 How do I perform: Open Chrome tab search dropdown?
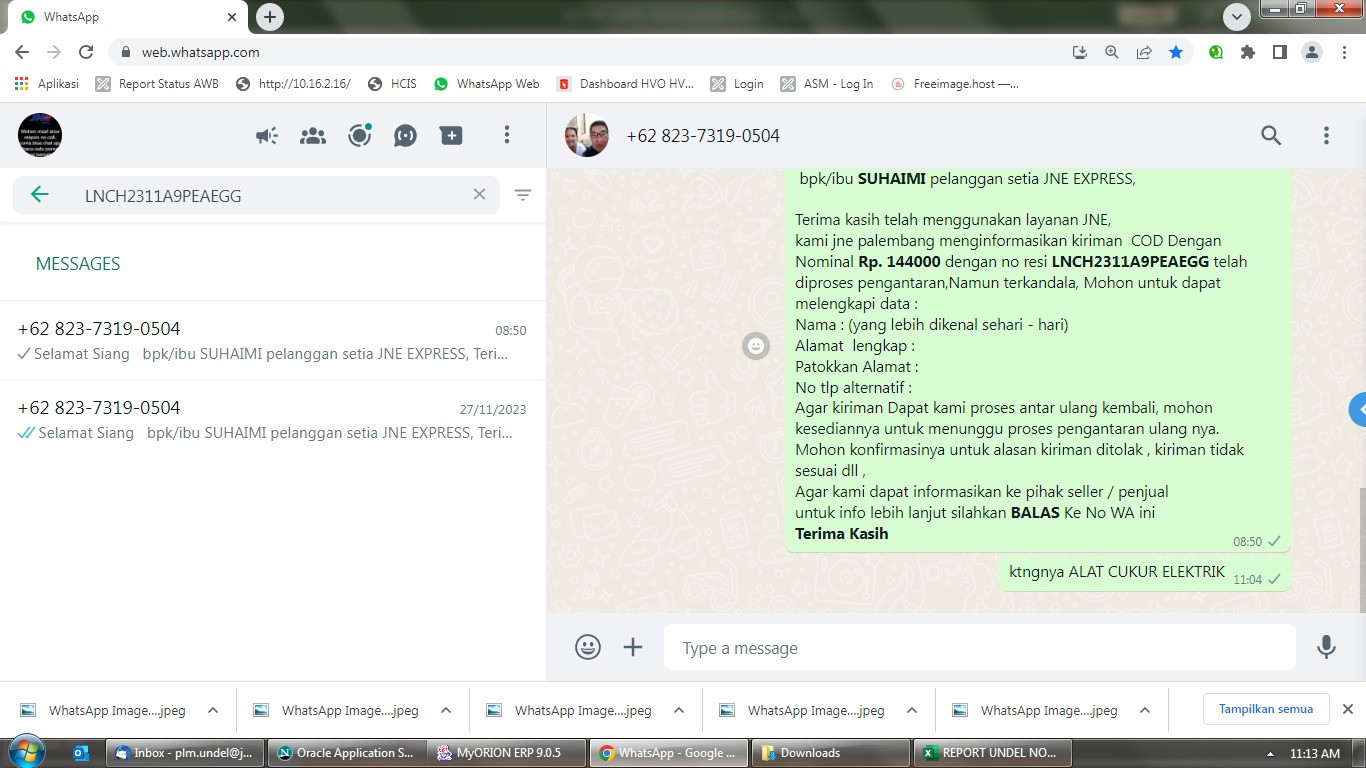(1237, 17)
